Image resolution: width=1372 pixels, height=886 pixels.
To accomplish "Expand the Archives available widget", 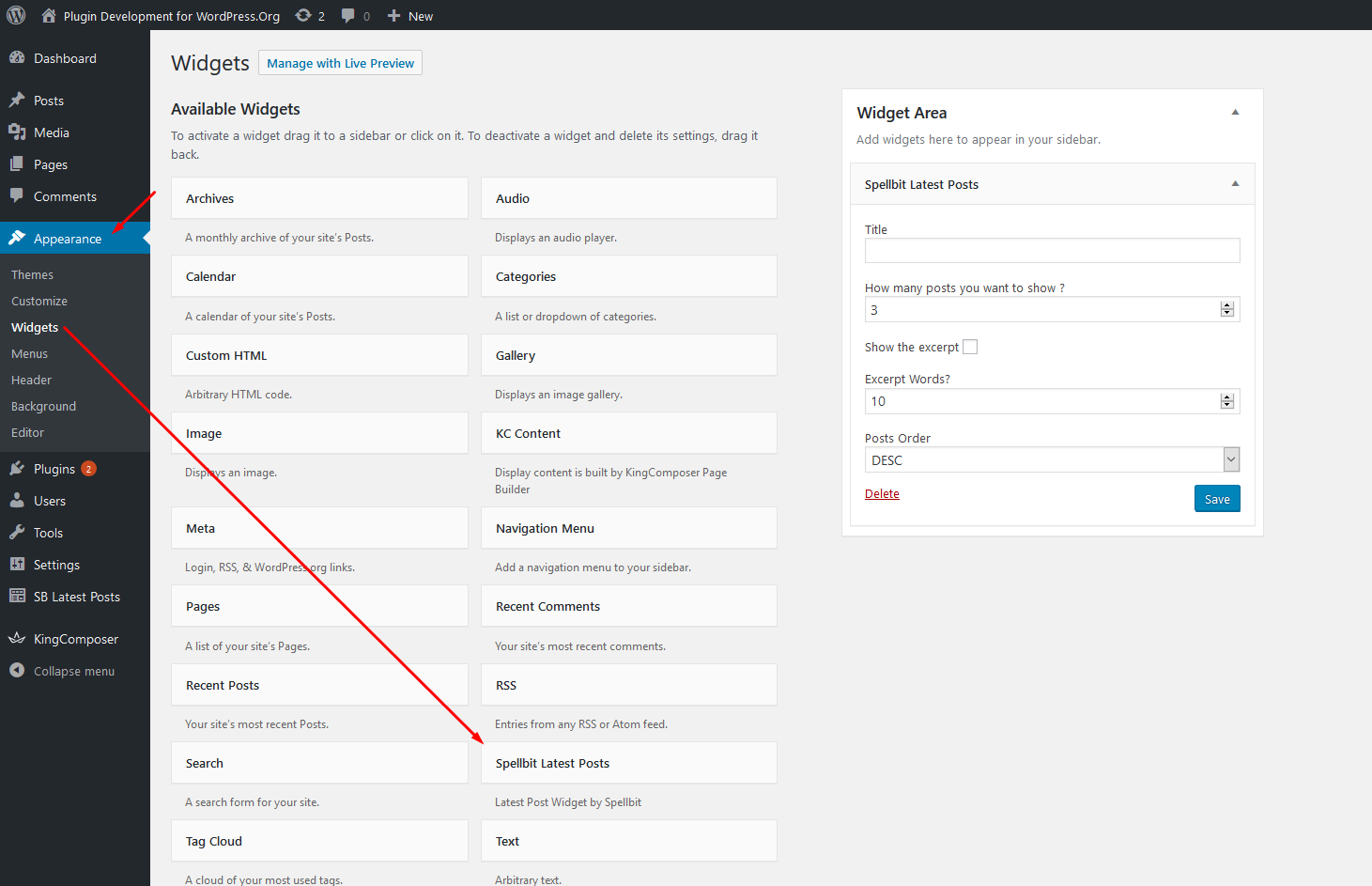I will coord(319,198).
